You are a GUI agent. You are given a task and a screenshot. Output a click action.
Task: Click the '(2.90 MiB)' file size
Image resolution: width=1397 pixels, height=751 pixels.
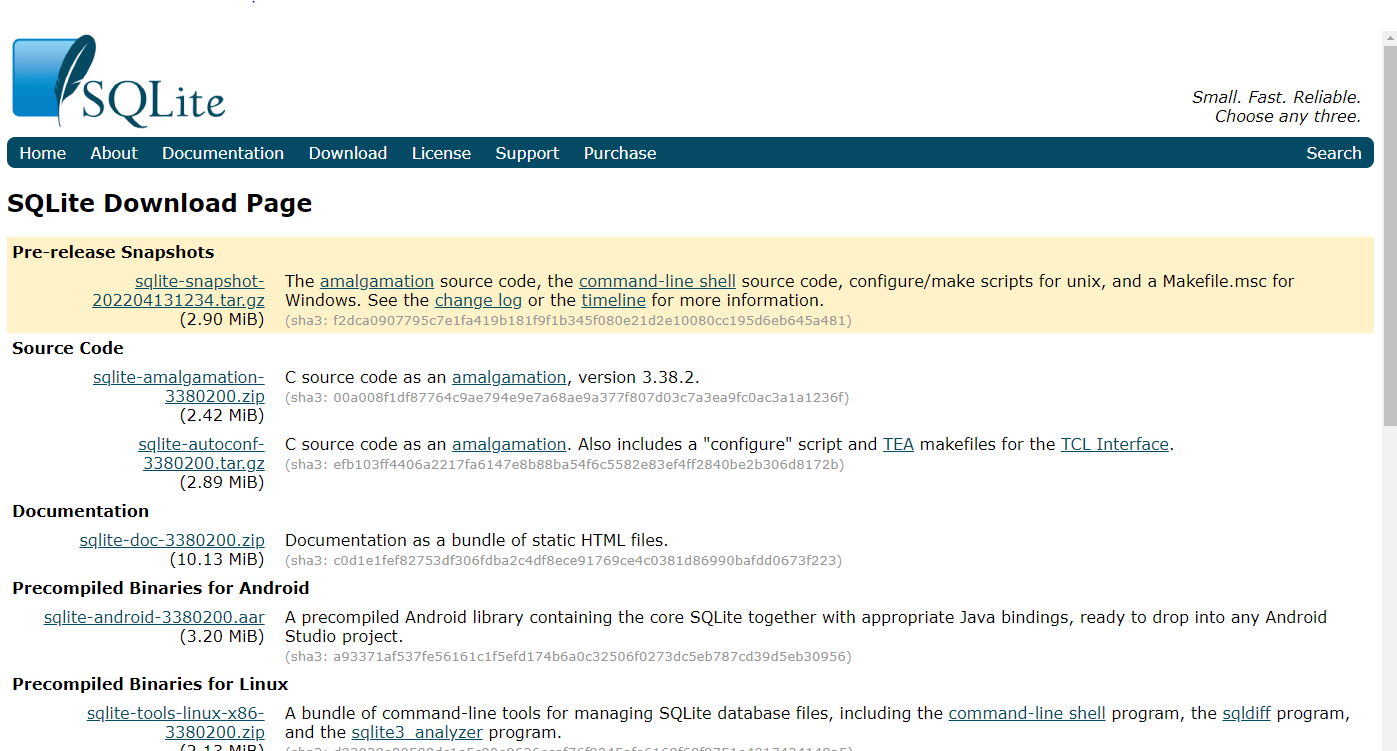click(x=222, y=319)
